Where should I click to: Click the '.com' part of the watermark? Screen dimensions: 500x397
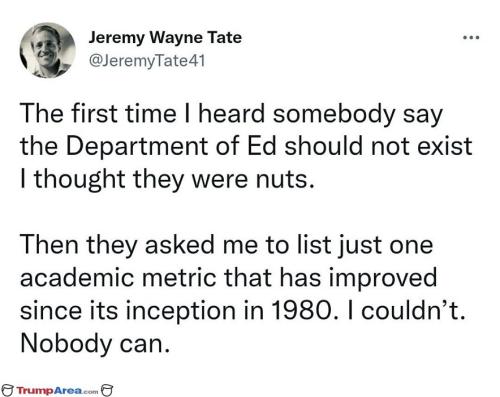[91, 391]
